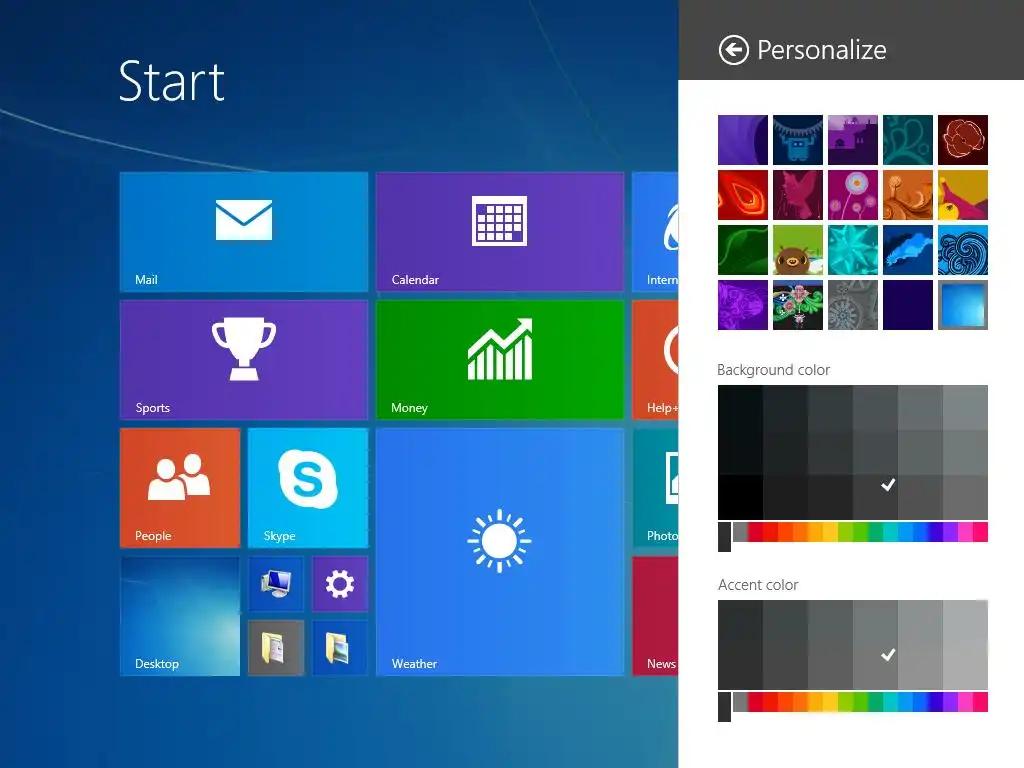Open the Mail tile
1024x768 pixels.
244,232
